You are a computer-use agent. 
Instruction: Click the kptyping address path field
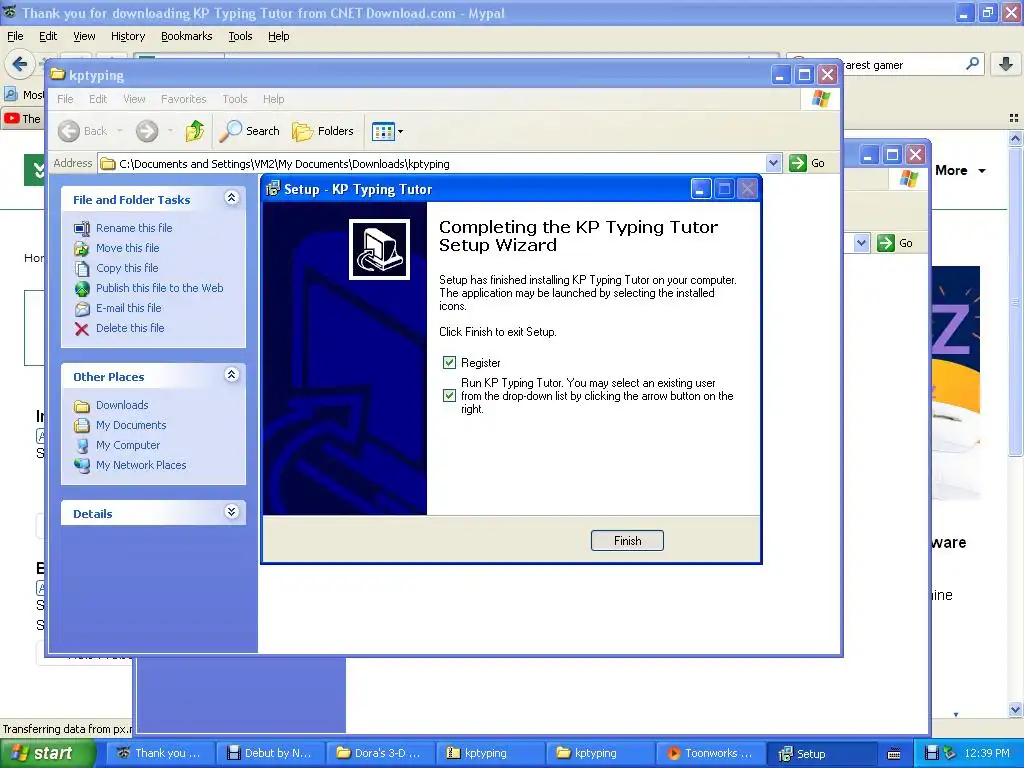coord(432,163)
